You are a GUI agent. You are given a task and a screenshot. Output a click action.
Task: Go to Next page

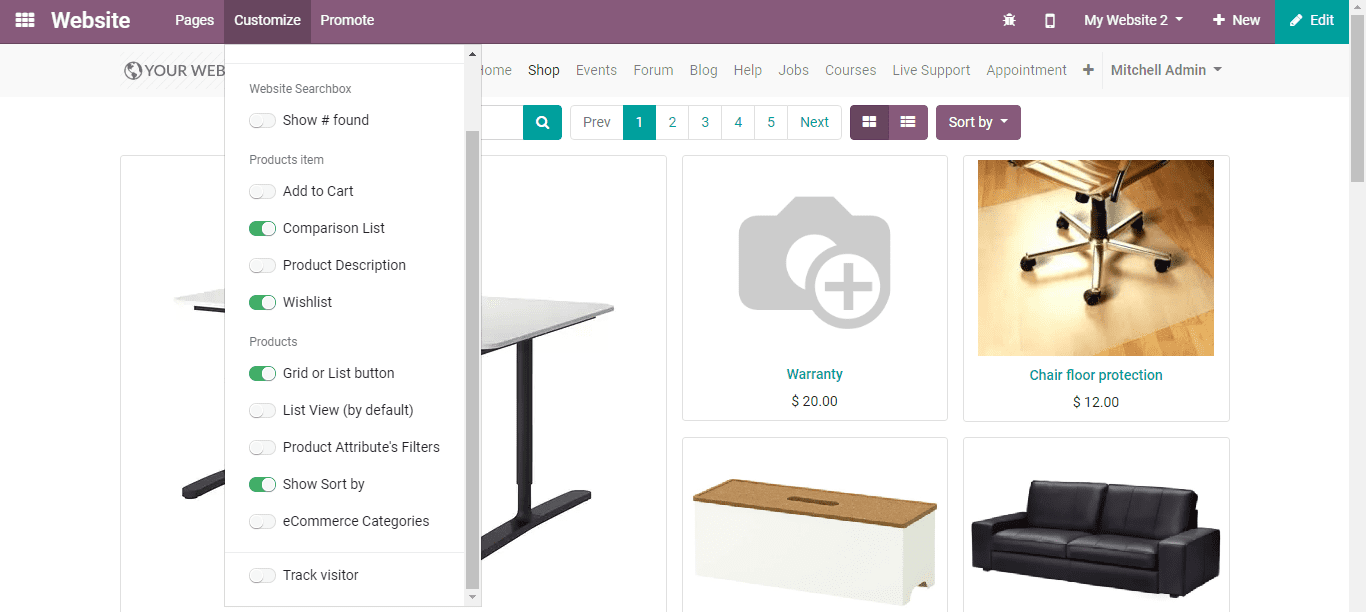(814, 122)
